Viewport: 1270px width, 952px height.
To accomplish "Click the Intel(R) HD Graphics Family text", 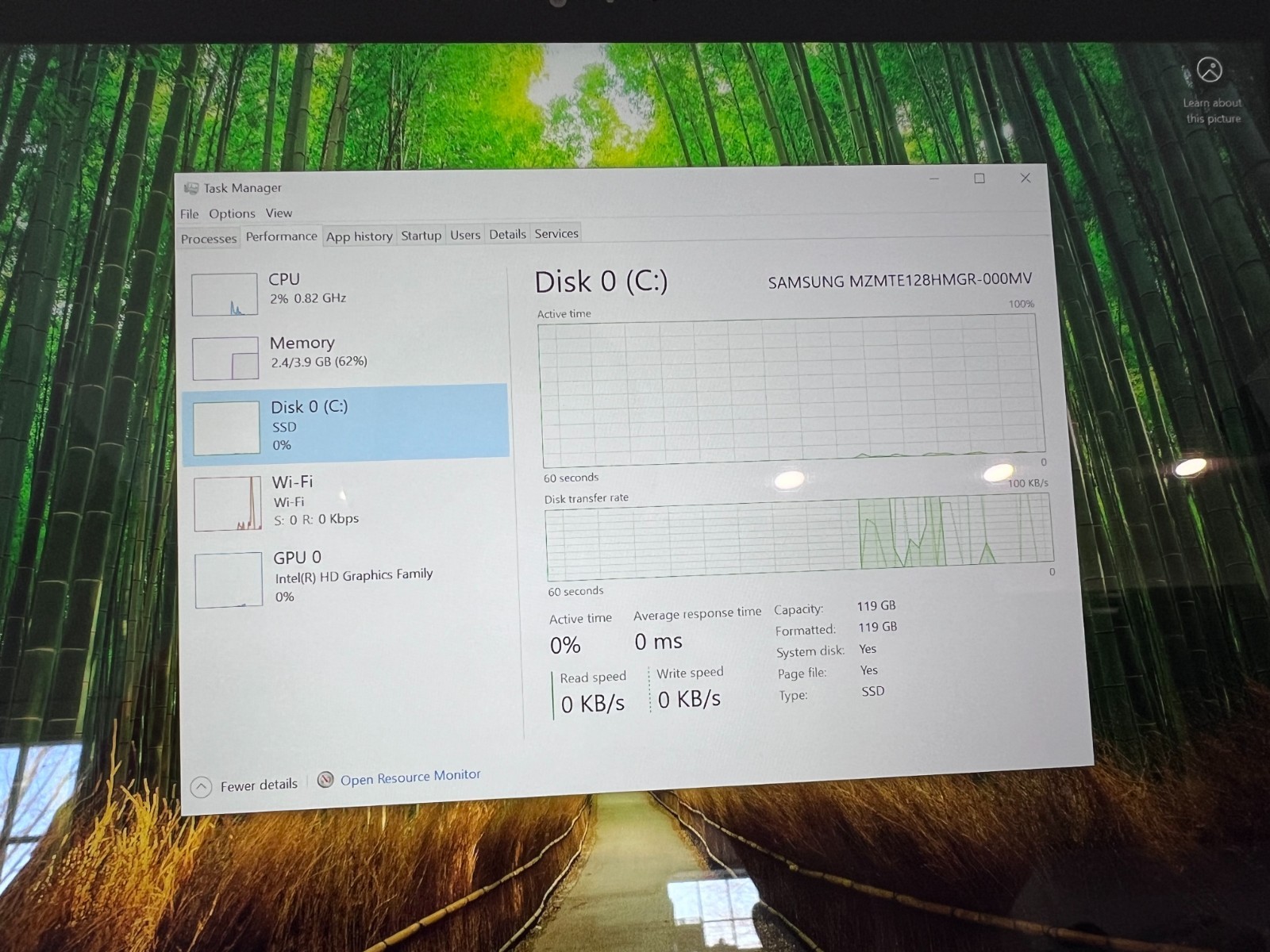I will pyautogui.click(x=354, y=575).
